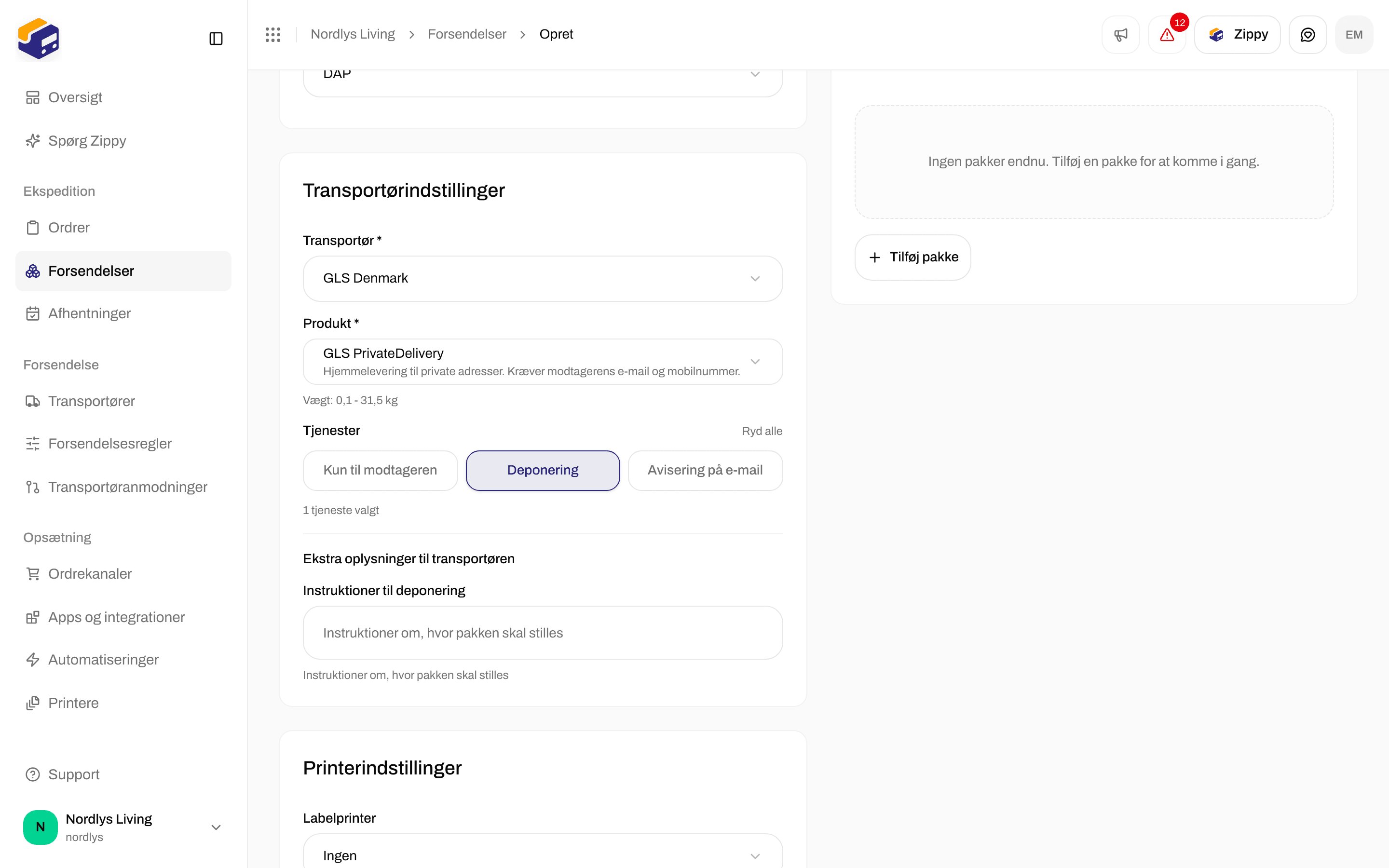Click the Afhentninger calendar icon

click(x=33, y=313)
